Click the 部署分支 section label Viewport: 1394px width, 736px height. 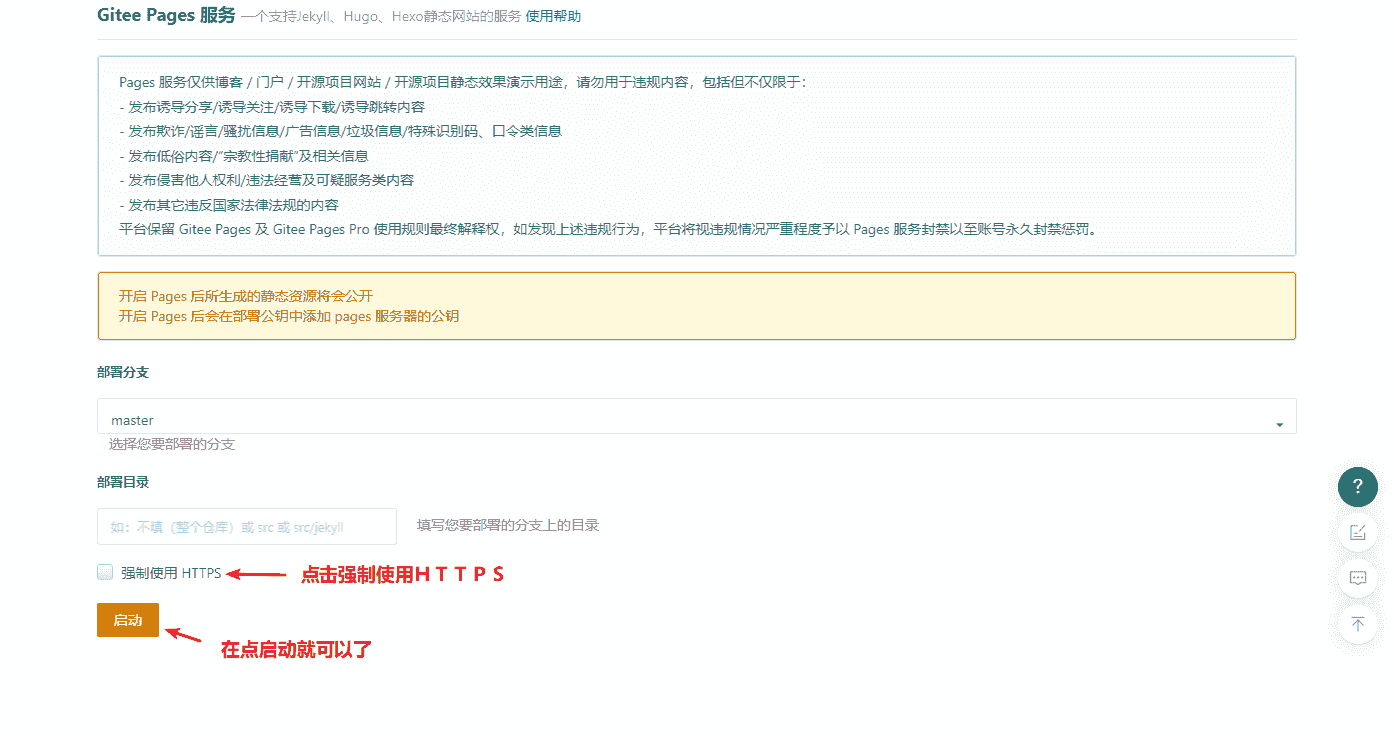click(x=123, y=372)
